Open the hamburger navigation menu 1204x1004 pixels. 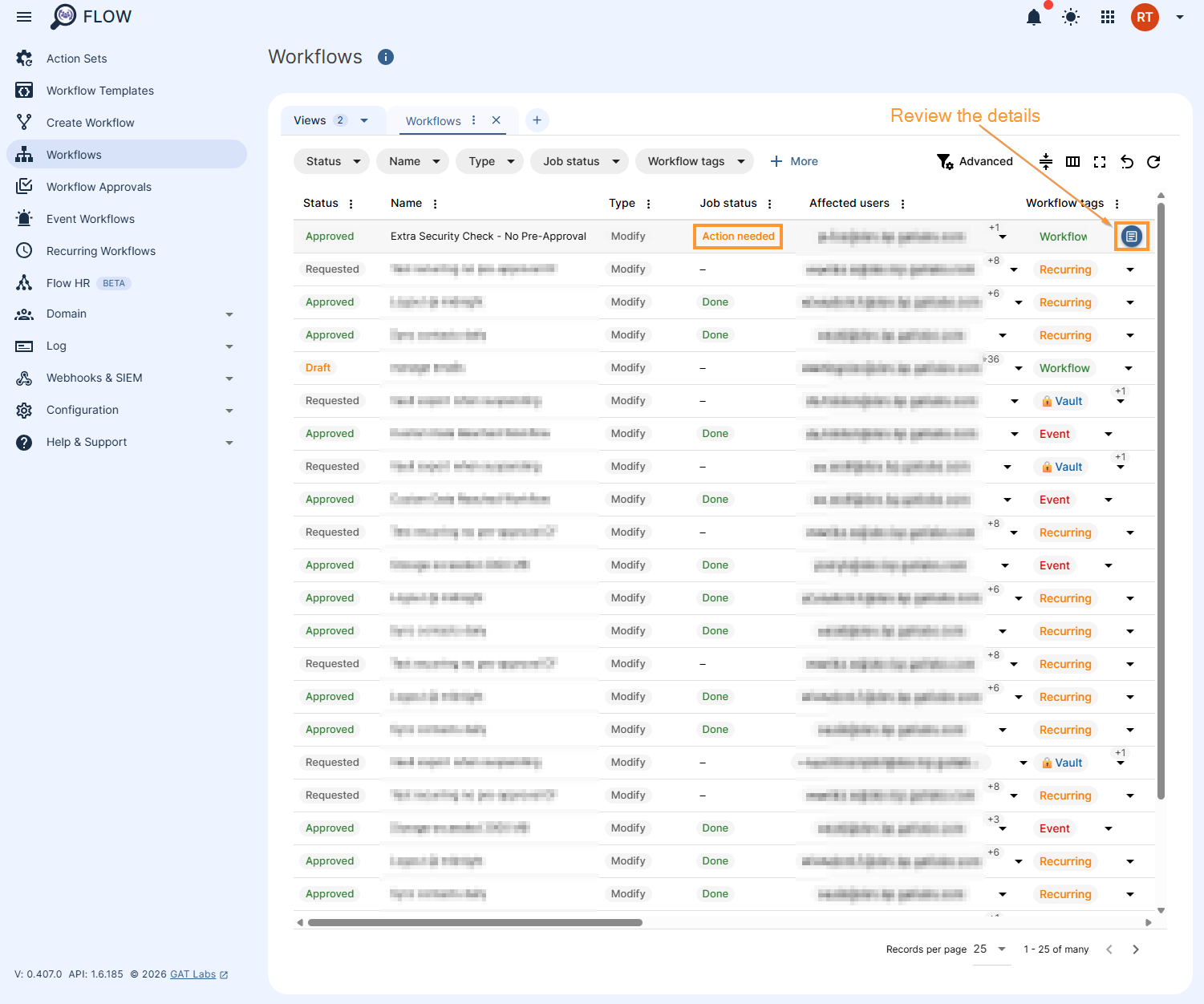click(23, 16)
